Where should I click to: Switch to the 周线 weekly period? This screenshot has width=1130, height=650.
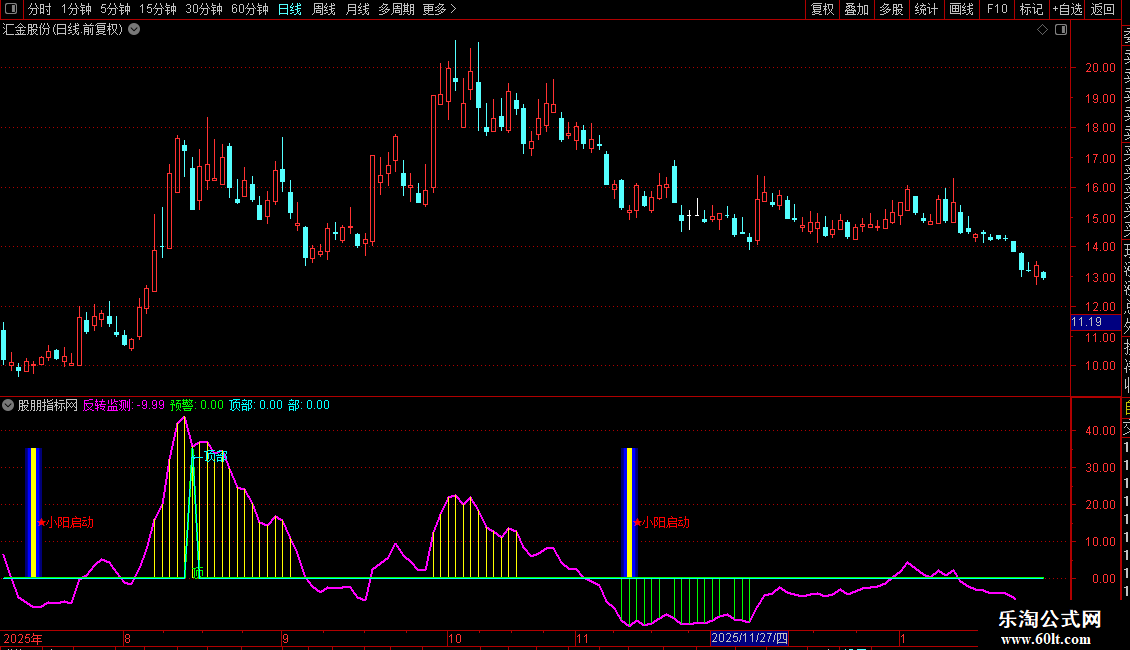tap(324, 10)
